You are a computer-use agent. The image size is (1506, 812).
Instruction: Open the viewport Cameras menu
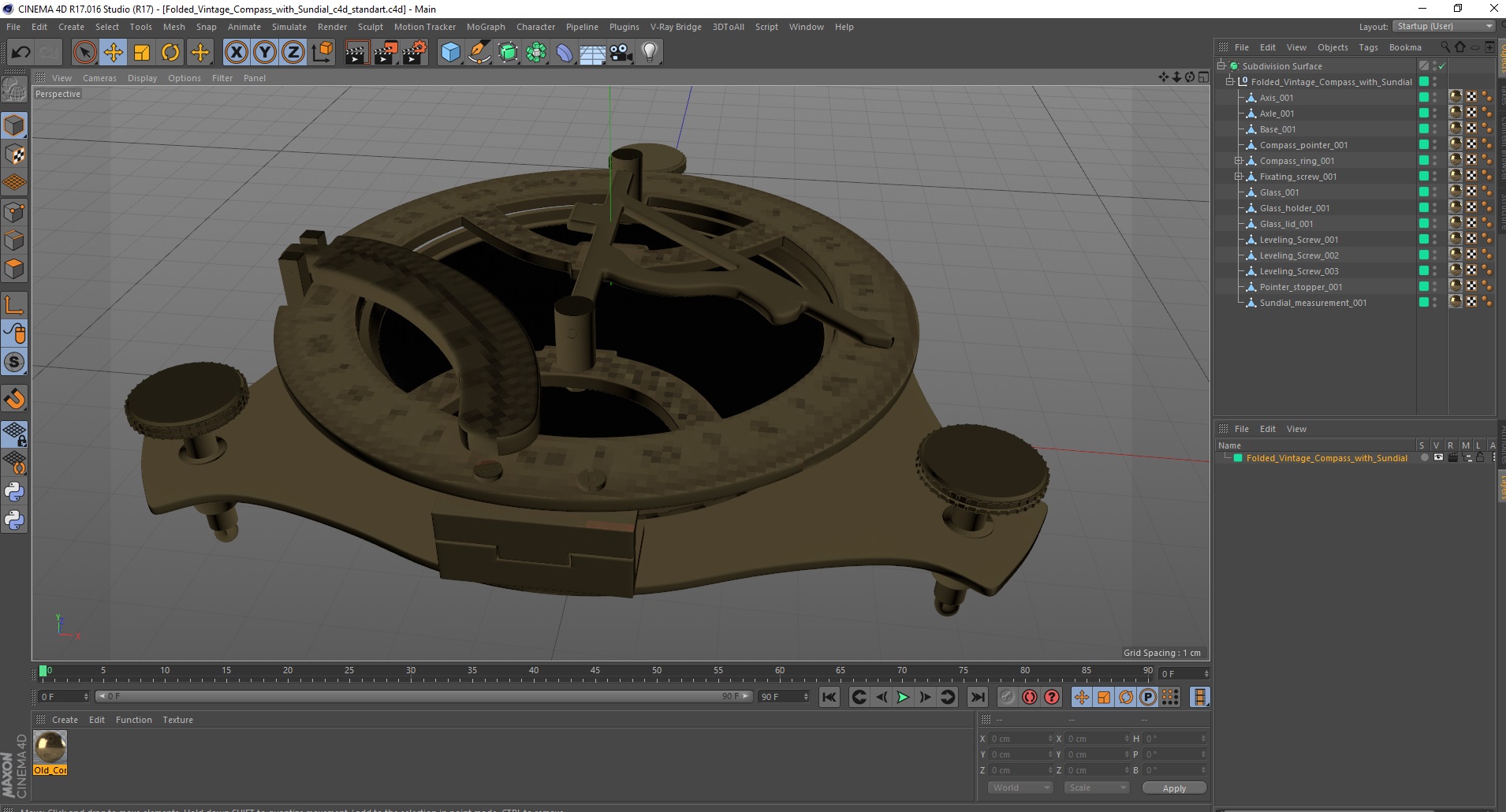point(99,78)
